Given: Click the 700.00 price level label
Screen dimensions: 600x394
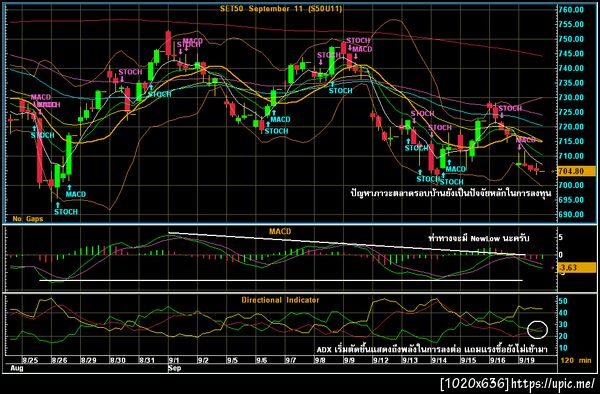Looking at the screenshot, I should [x=571, y=185].
